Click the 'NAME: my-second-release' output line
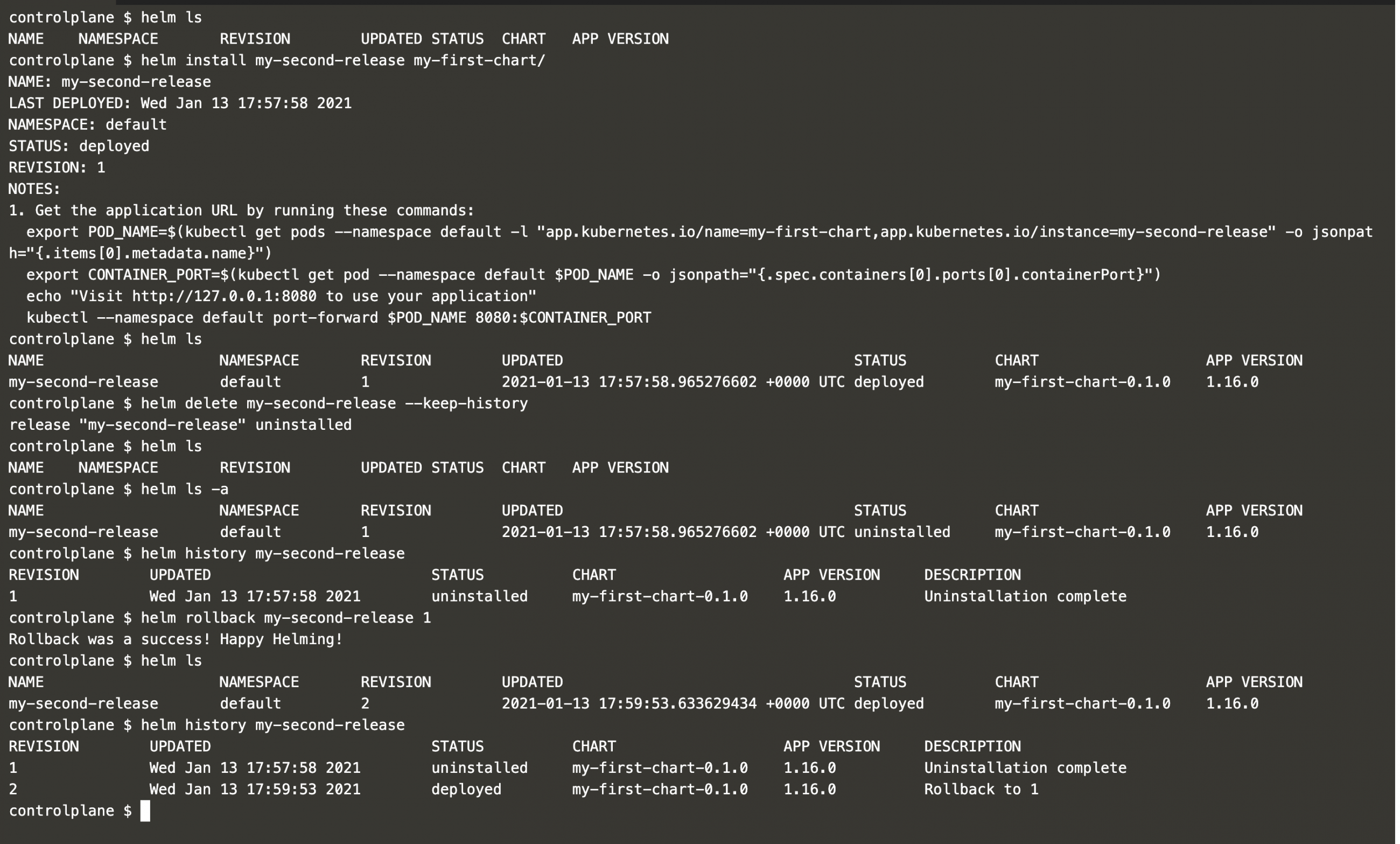 110,82
